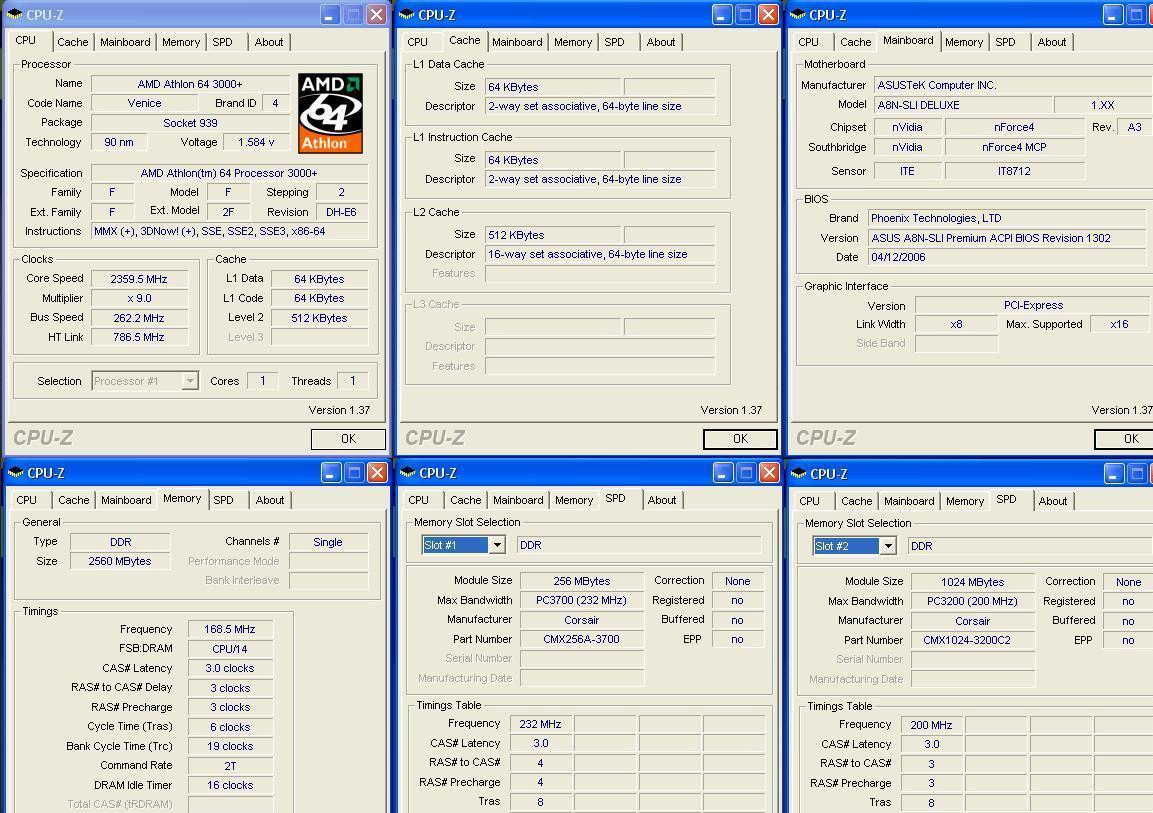Viewport: 1153px width, 813px height.
Task: Click the AMD Athlon 64 logo
Action: point(330,113)
